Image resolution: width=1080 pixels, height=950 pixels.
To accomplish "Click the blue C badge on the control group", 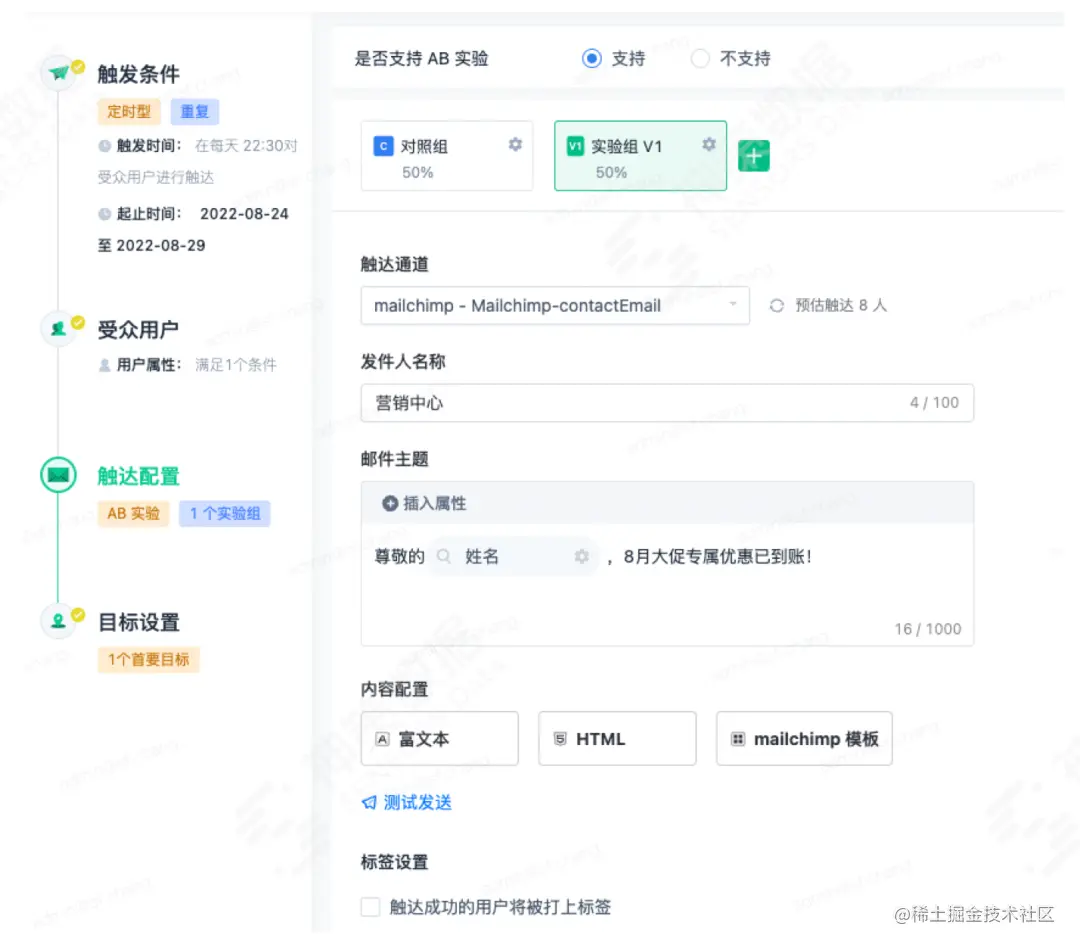I will [x=383, y=146].
